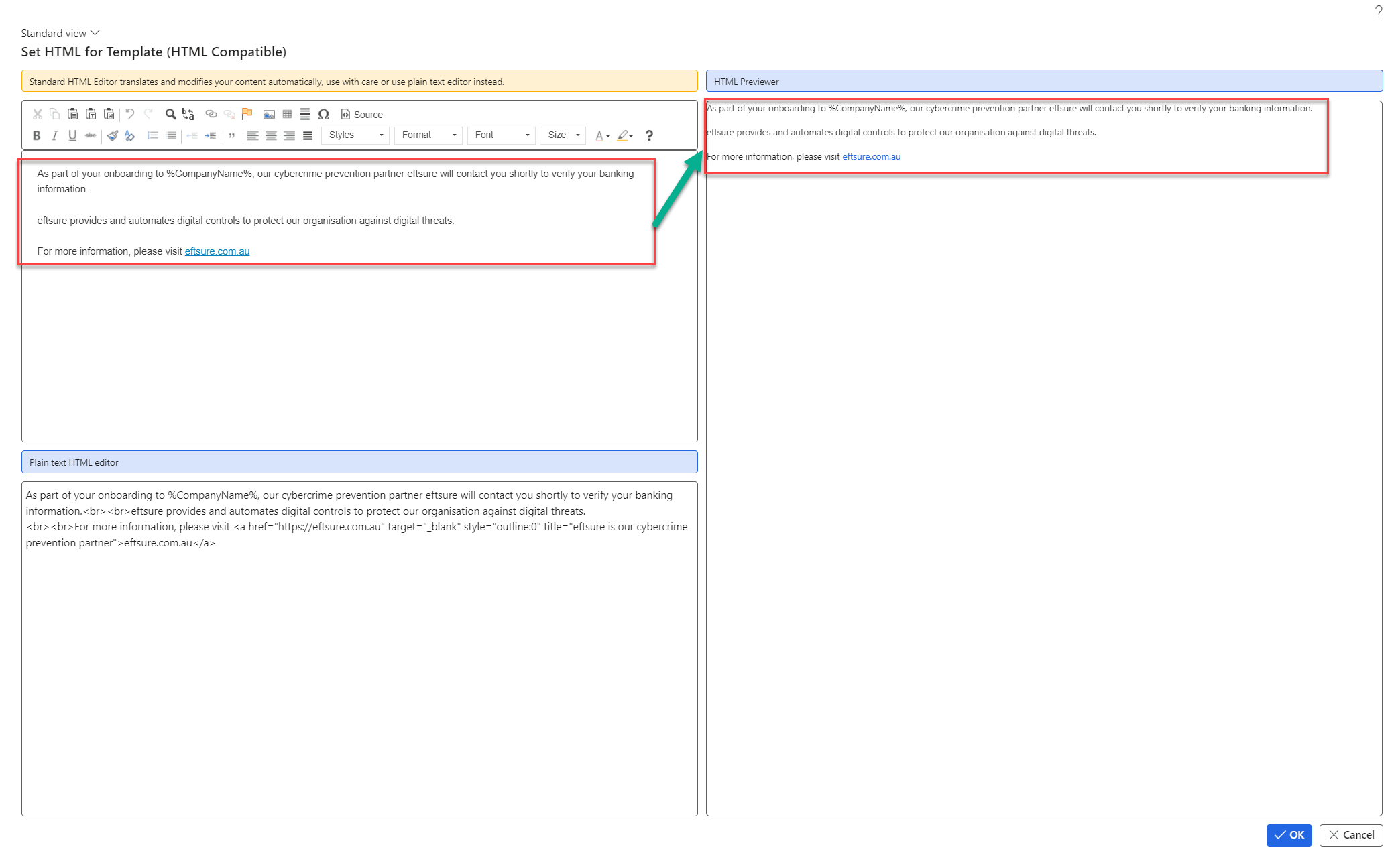Open the Text Color picker
Viewport: 1396px width, 868px height.
[x=603, y=135]
